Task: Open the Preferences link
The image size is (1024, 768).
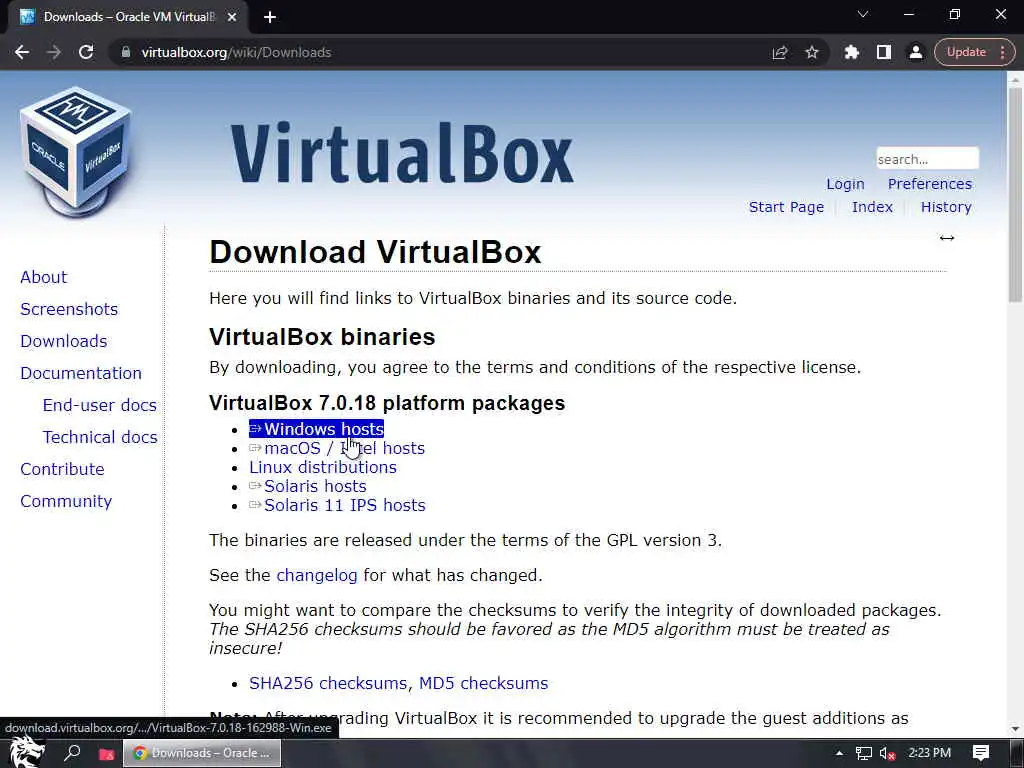Action: pos(929,184)
